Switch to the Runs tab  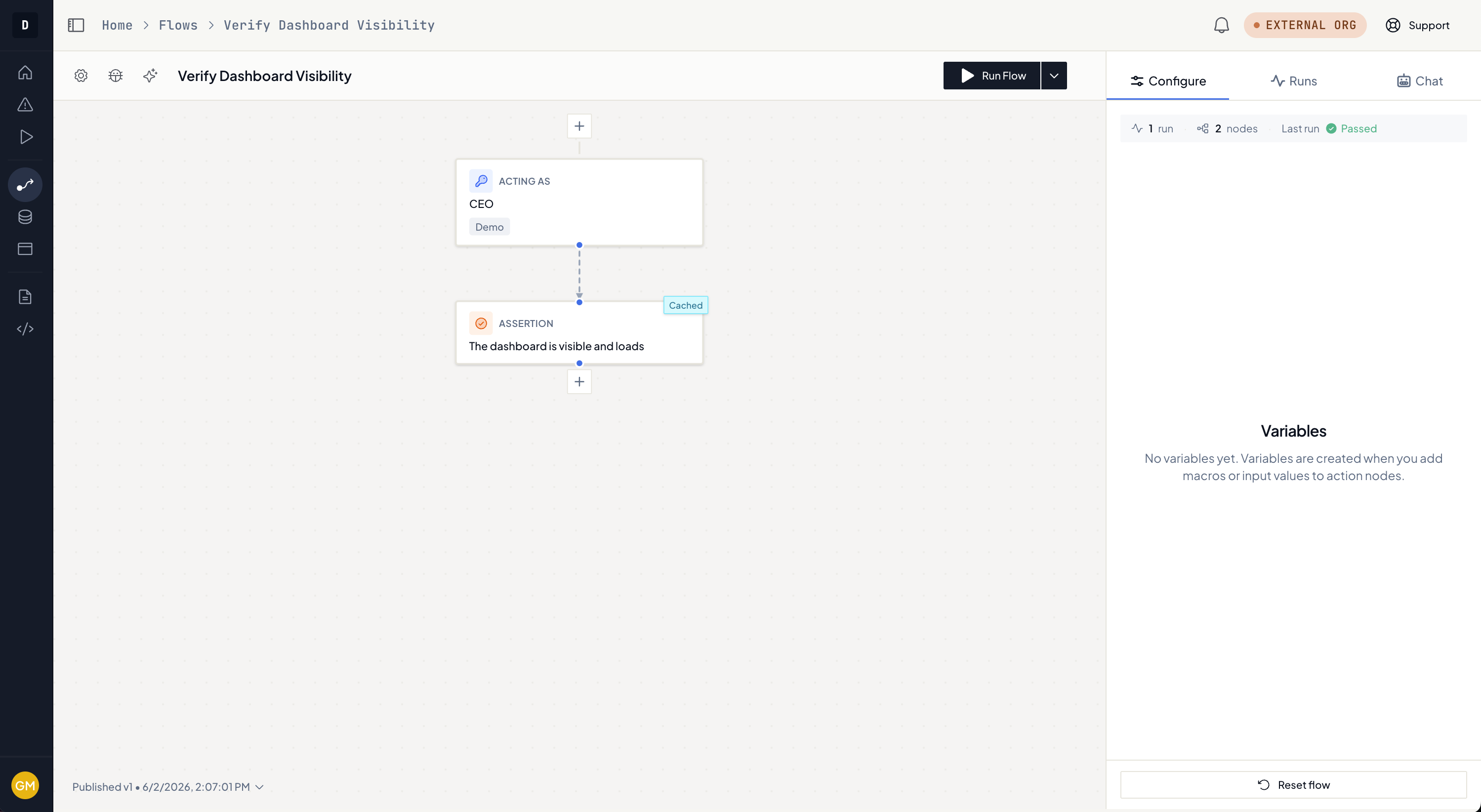tap(1294, 81)
